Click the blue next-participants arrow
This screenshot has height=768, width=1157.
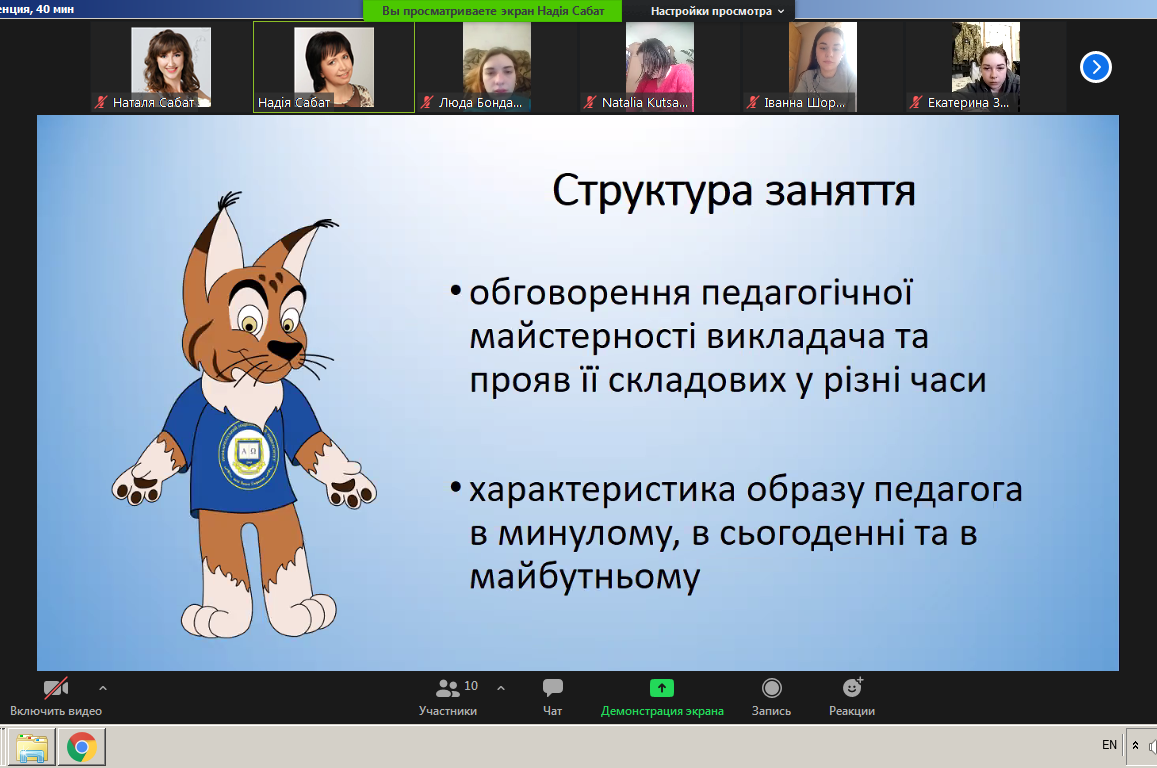click(1096, 67)
